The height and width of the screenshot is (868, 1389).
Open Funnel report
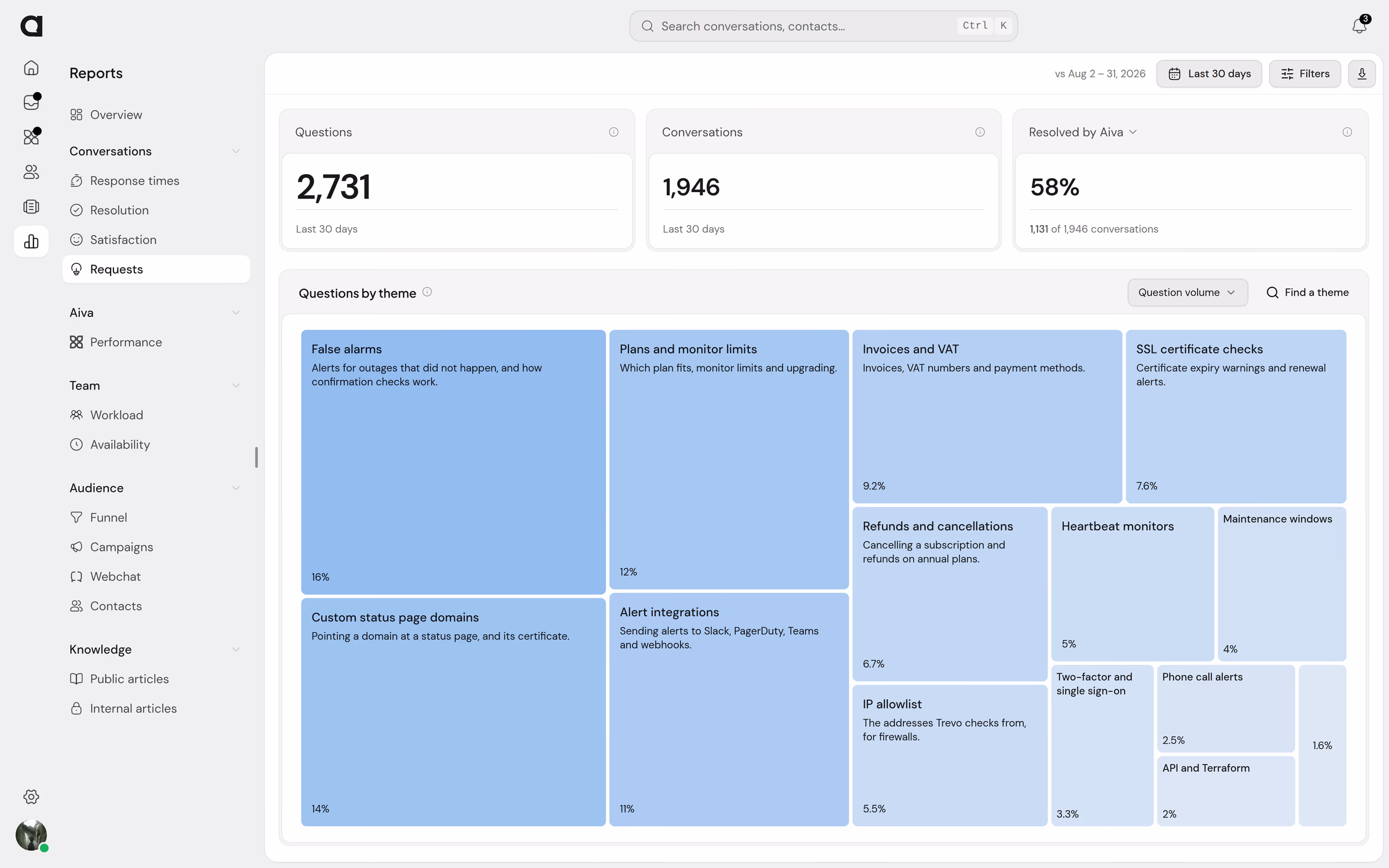(x=156, y=517)
